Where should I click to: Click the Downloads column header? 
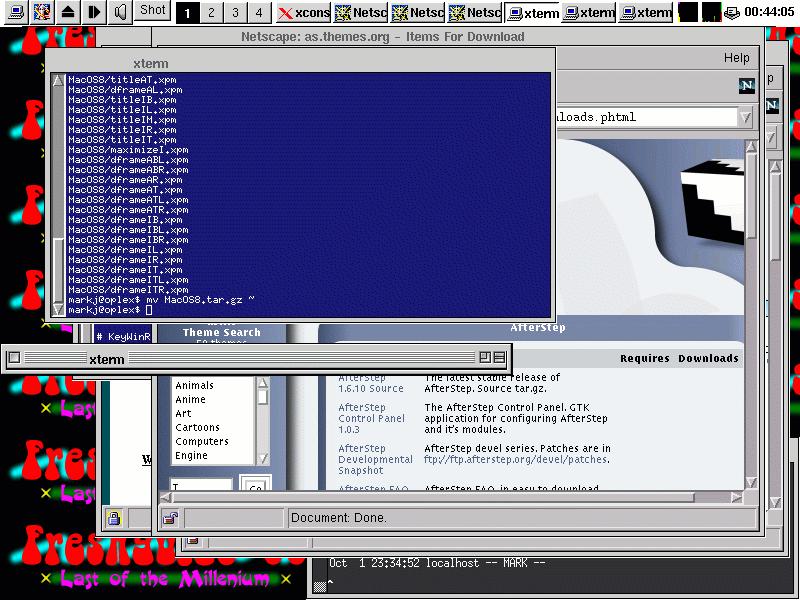coord(708,359)
